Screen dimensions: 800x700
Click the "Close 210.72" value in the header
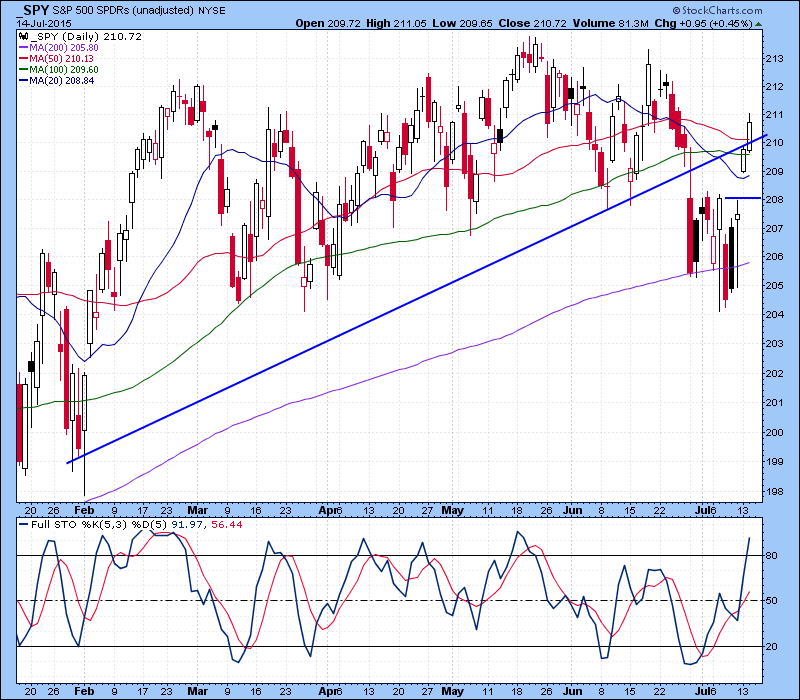(532, 23)
